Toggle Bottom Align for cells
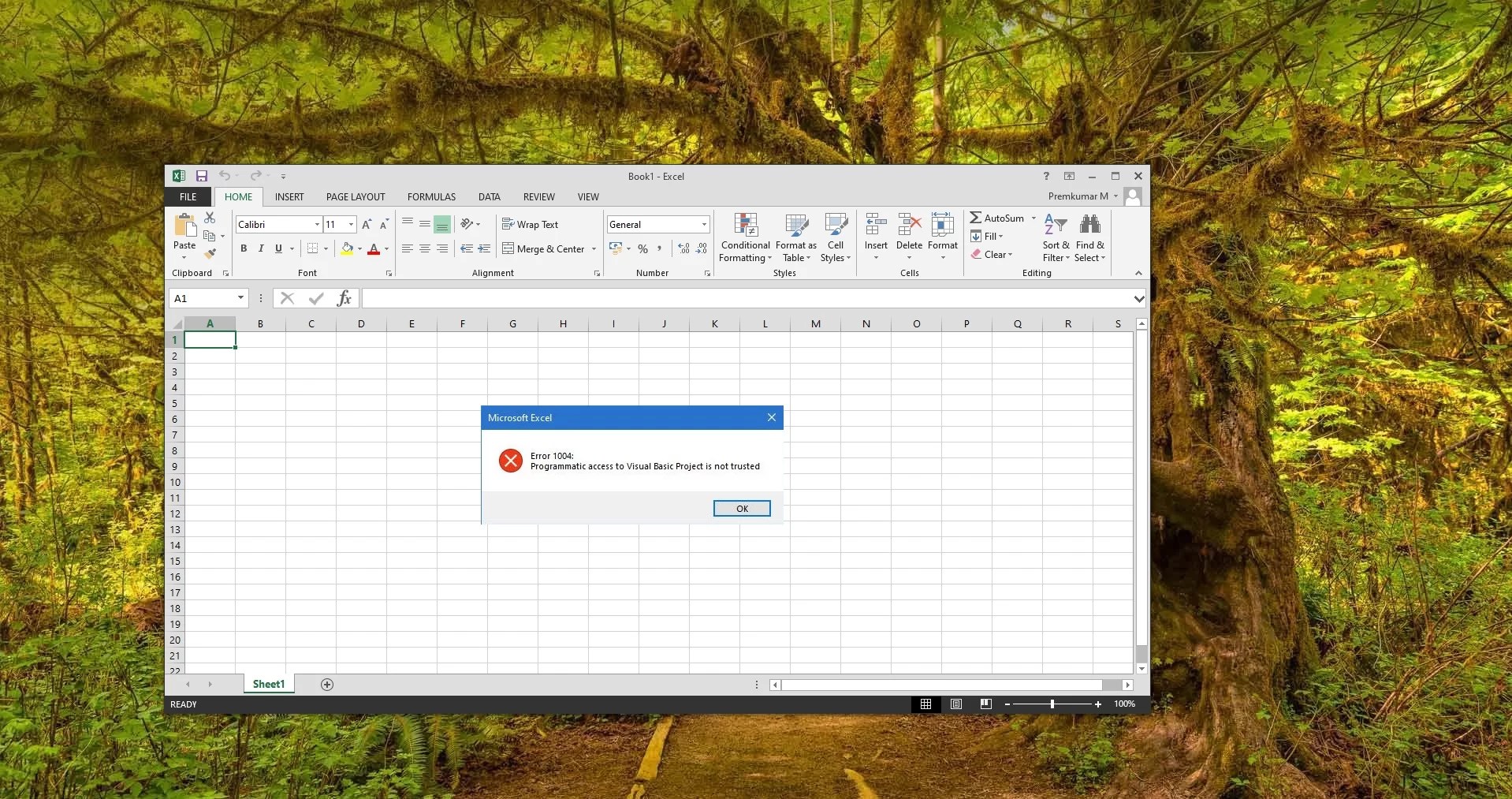 (442, 224)
